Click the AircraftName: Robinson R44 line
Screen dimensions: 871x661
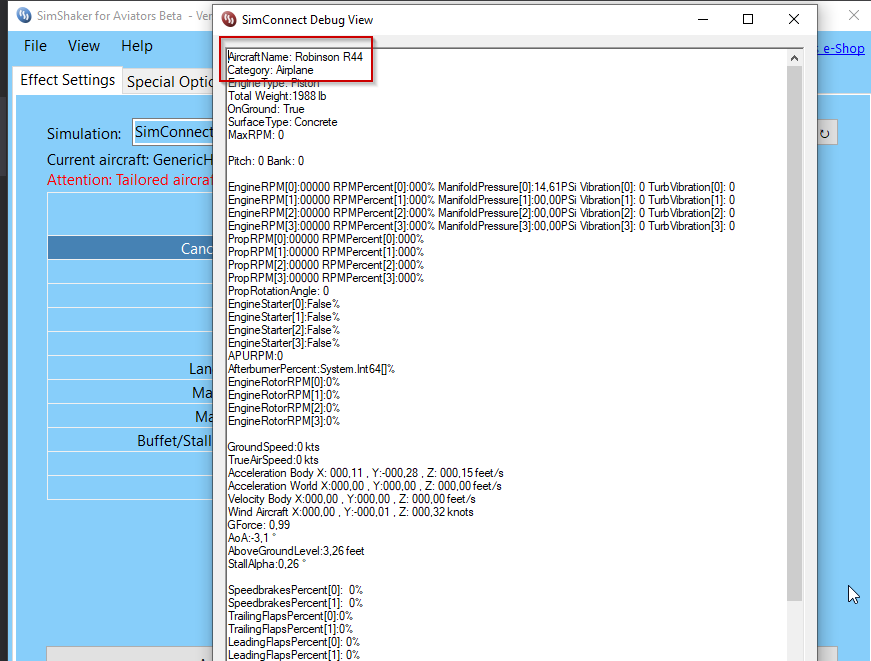pyautogui.click(x=295, y=57)
